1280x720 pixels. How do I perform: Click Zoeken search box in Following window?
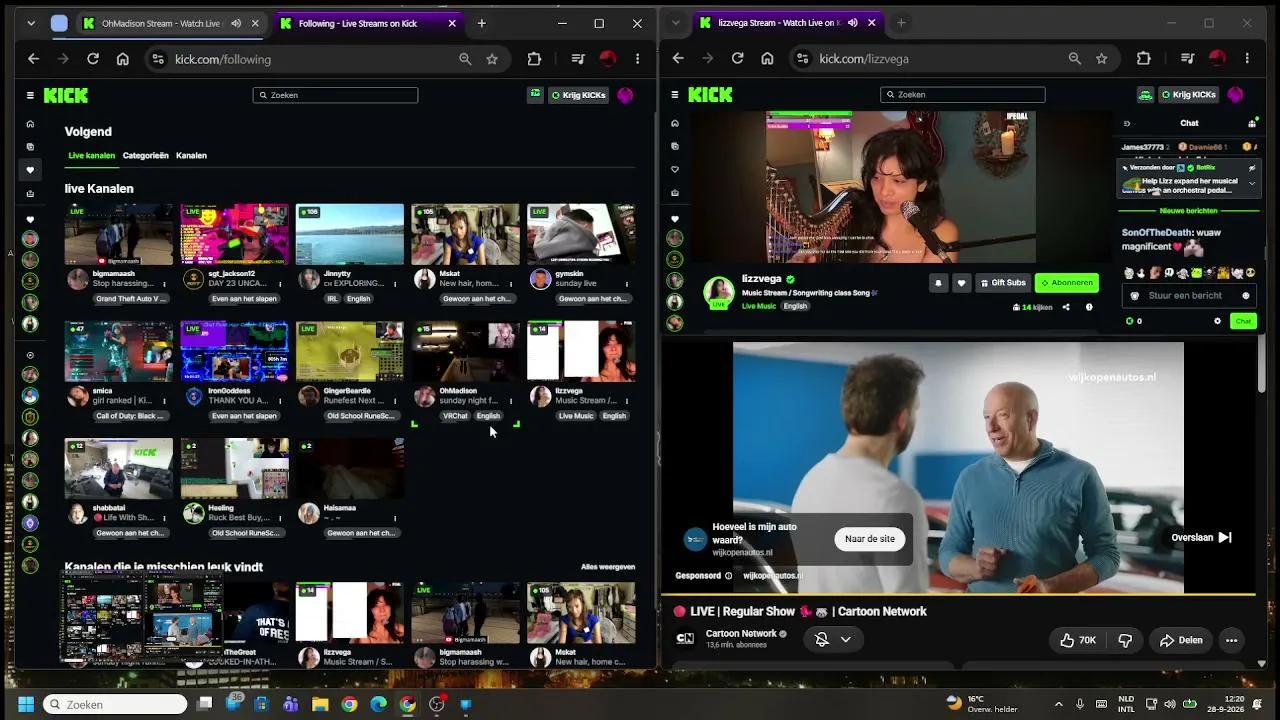(335, 95)
